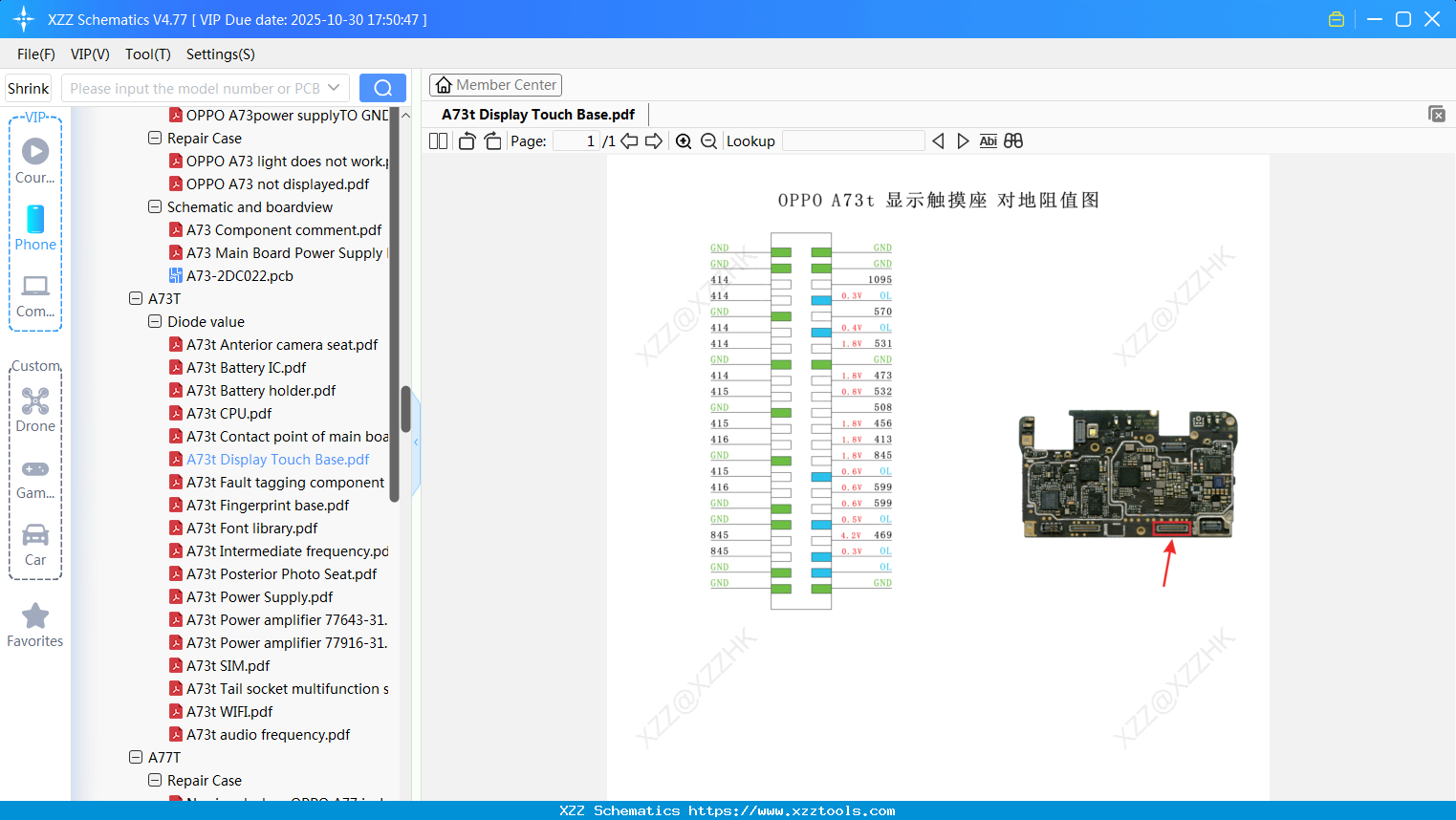This screenshot has width=1456, height=820.
Task: Open A73t Battery IC.pdf
Action: click(237, 367)
